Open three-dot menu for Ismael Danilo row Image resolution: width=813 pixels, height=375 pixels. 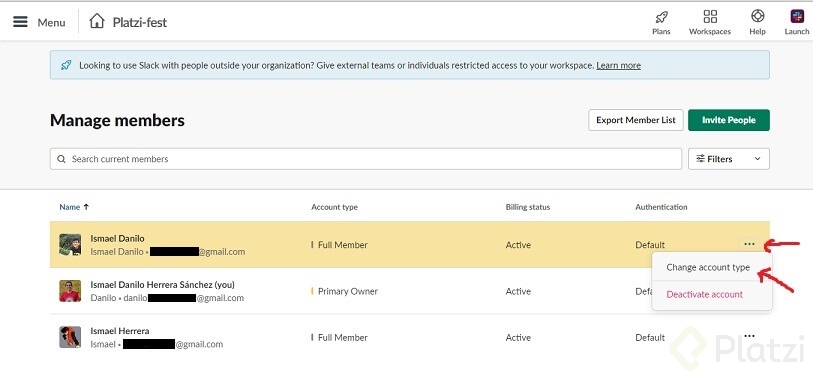point(749,244)
